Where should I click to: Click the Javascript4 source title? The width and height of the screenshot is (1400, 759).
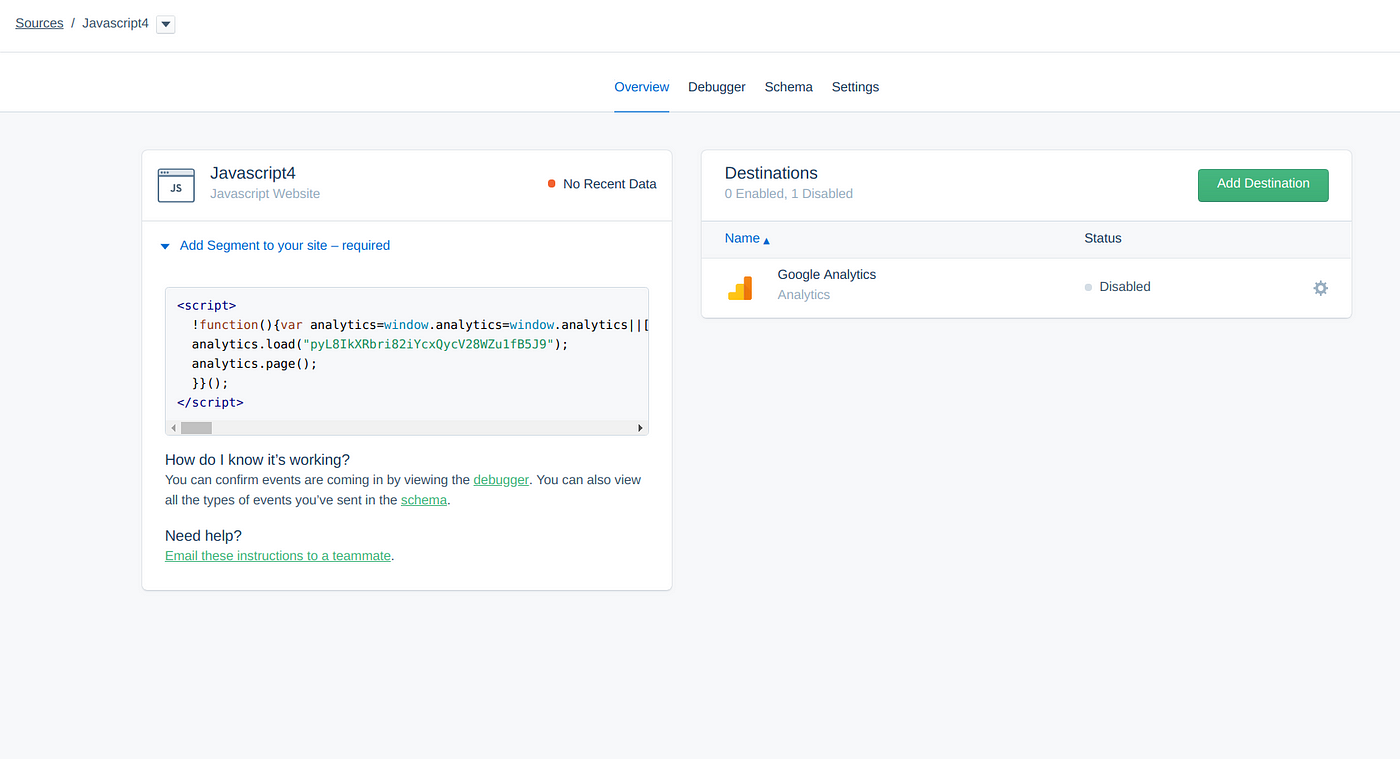coord(253,173)
